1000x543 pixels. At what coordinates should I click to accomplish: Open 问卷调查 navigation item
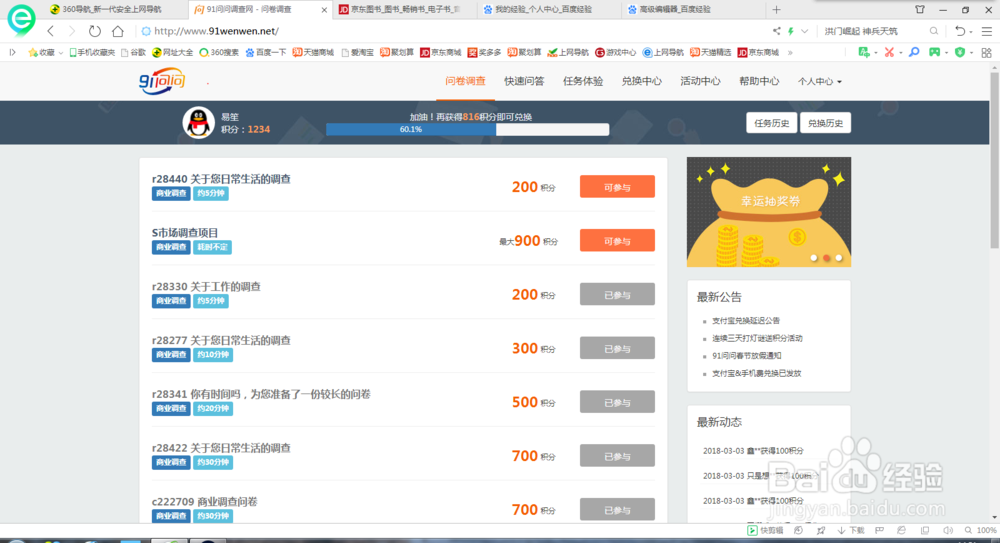tap(466, 81)
